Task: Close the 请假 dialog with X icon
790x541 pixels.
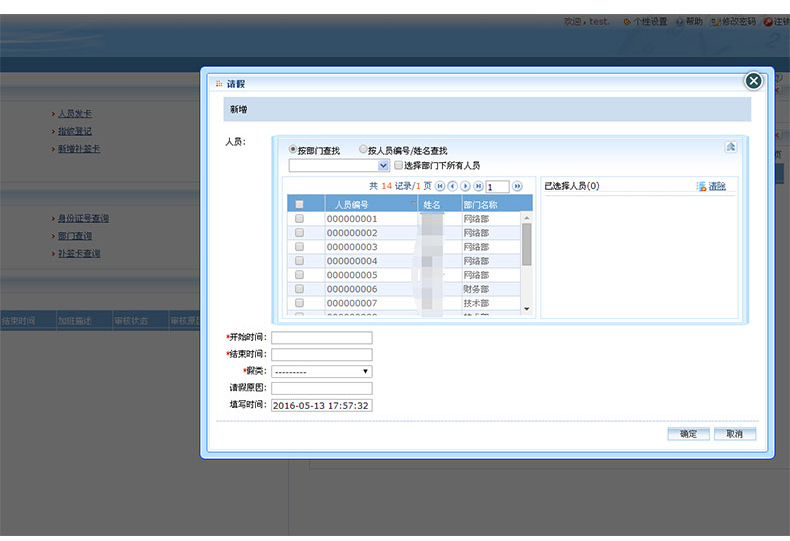Action: pyautogui.click(x=753, y=81)
